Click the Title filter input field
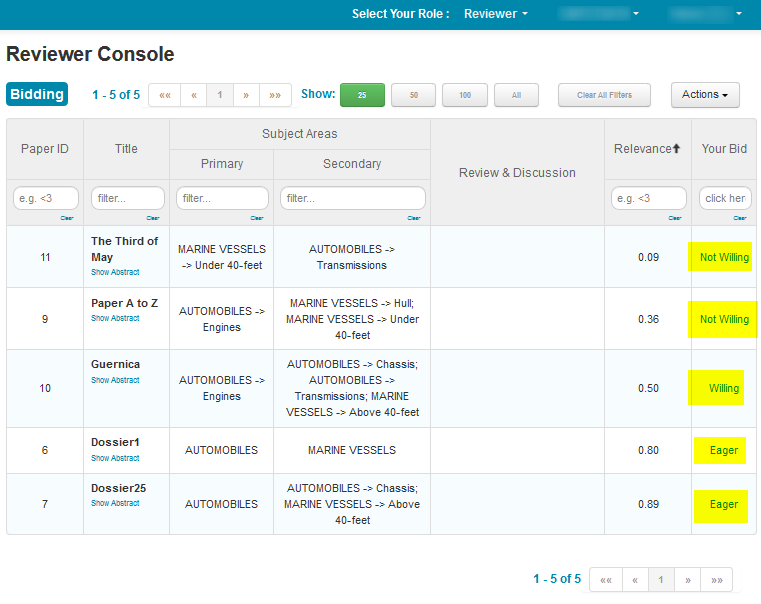The image size is (761, 604). (127, 198)
